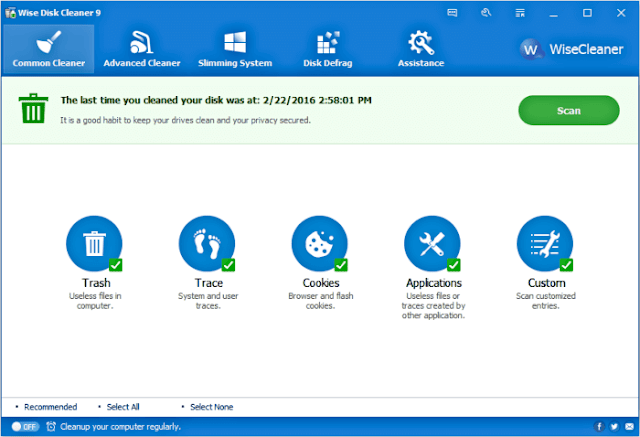Click "System and user traces." description
This screenshot has width=640, height=437.
point(208,301)
